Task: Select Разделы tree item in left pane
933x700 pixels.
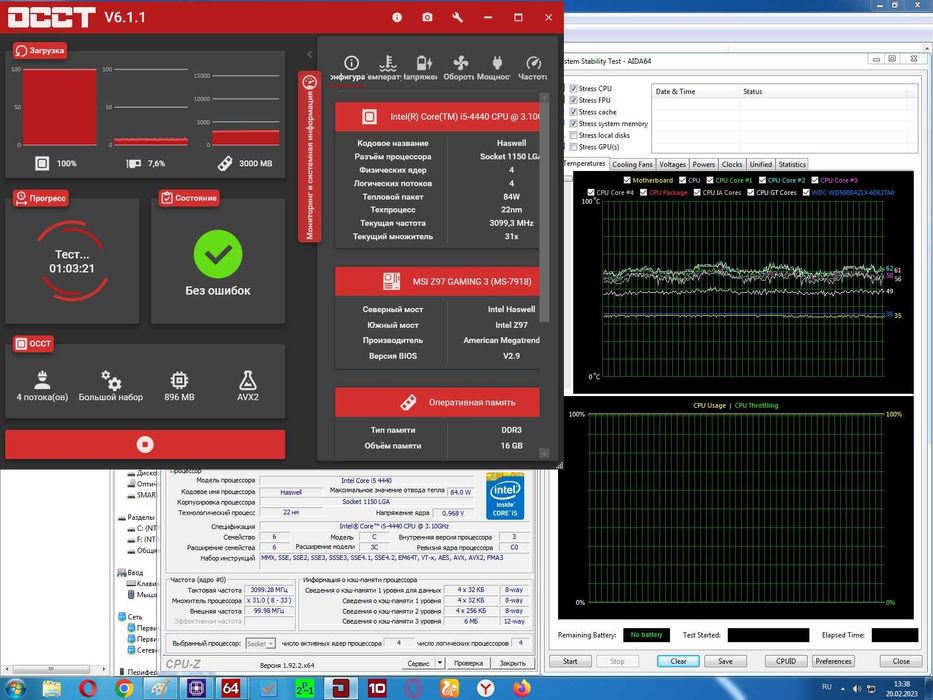Action: pyautogui.click(x=140, y=517)
